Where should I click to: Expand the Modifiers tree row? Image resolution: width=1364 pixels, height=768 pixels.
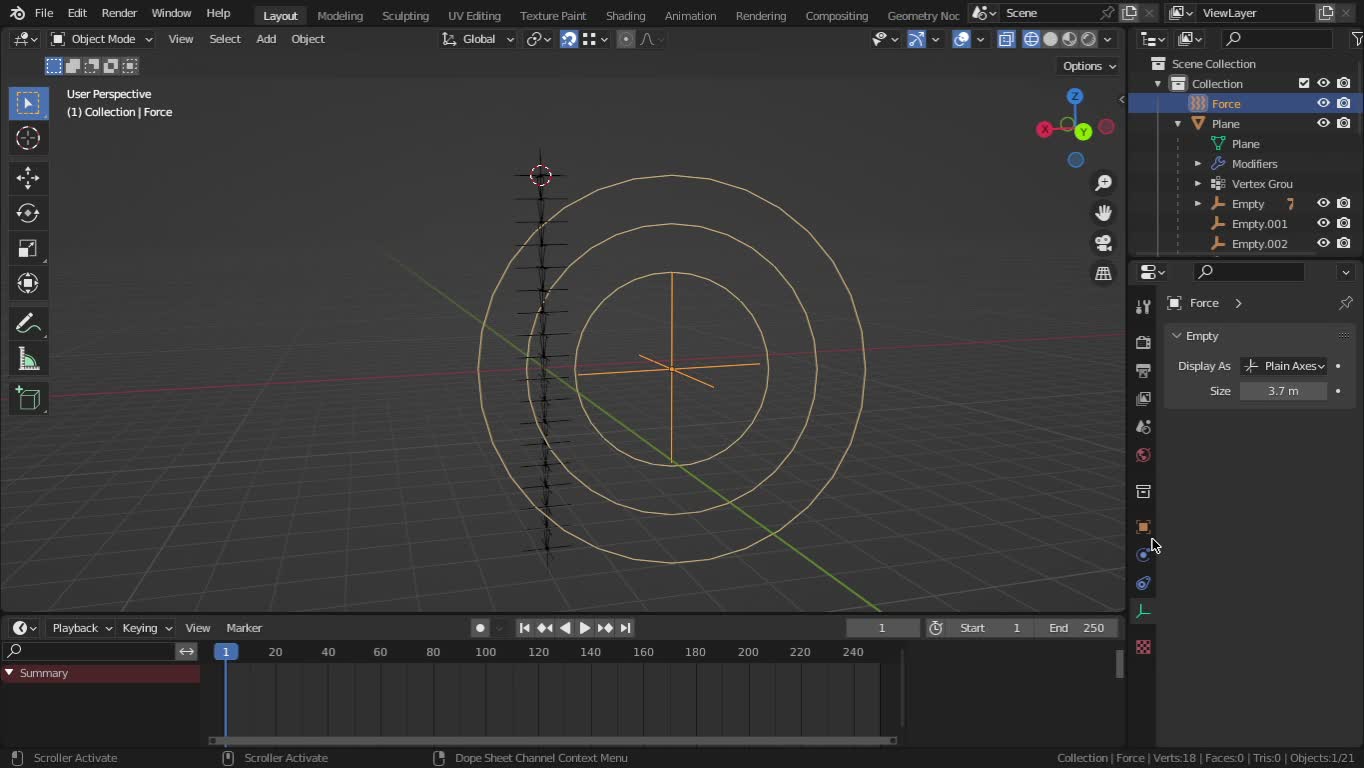coord(1197,164)
